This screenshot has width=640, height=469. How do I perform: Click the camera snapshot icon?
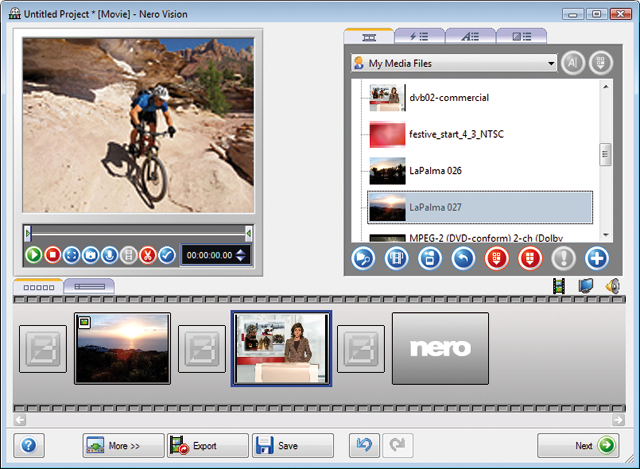point(91,255)
